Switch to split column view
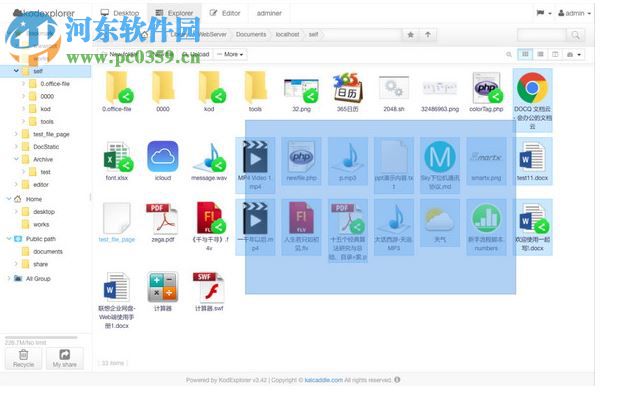Viewport: 626px width, 395px height. 555,54
